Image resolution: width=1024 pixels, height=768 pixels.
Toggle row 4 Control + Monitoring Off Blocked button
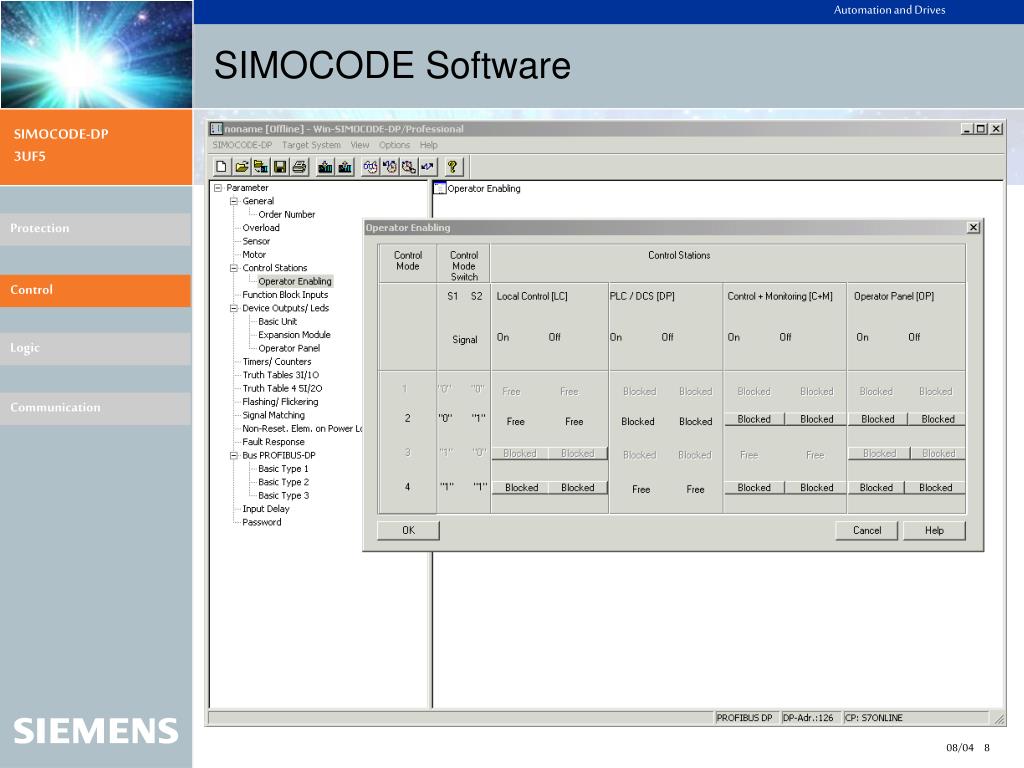coord(816,487)
